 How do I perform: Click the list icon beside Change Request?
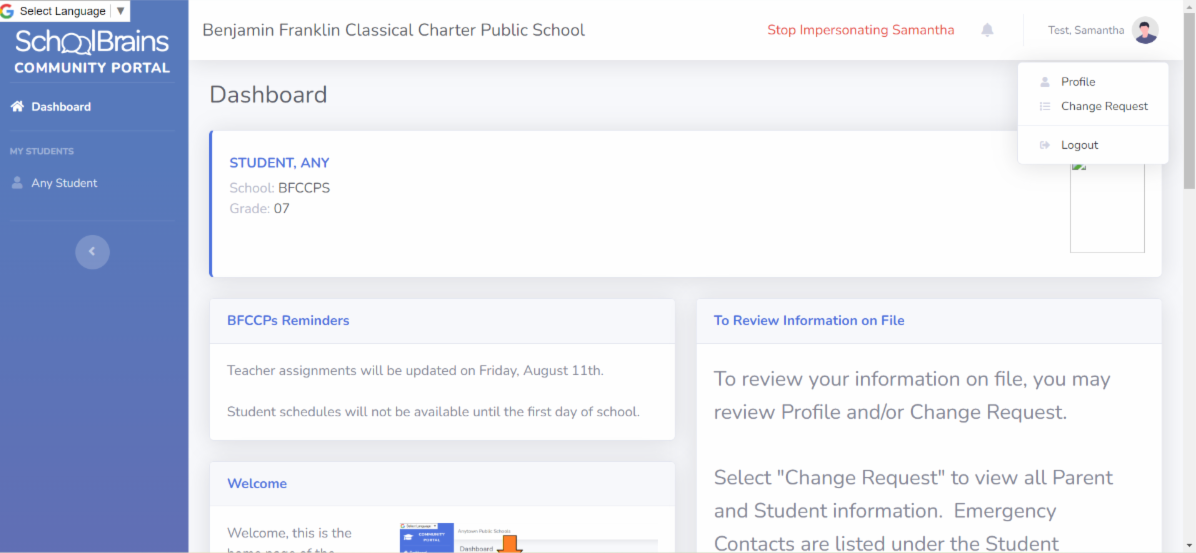[x=1045, y=107]
